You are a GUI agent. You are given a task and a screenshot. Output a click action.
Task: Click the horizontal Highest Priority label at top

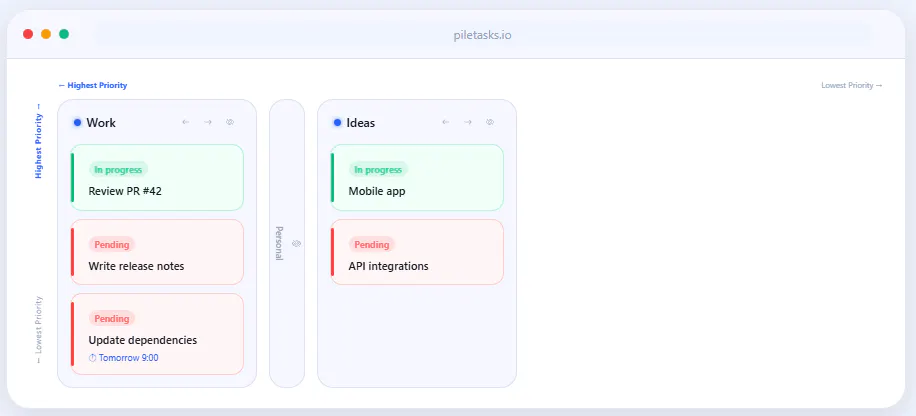click(x=93, y=85)
